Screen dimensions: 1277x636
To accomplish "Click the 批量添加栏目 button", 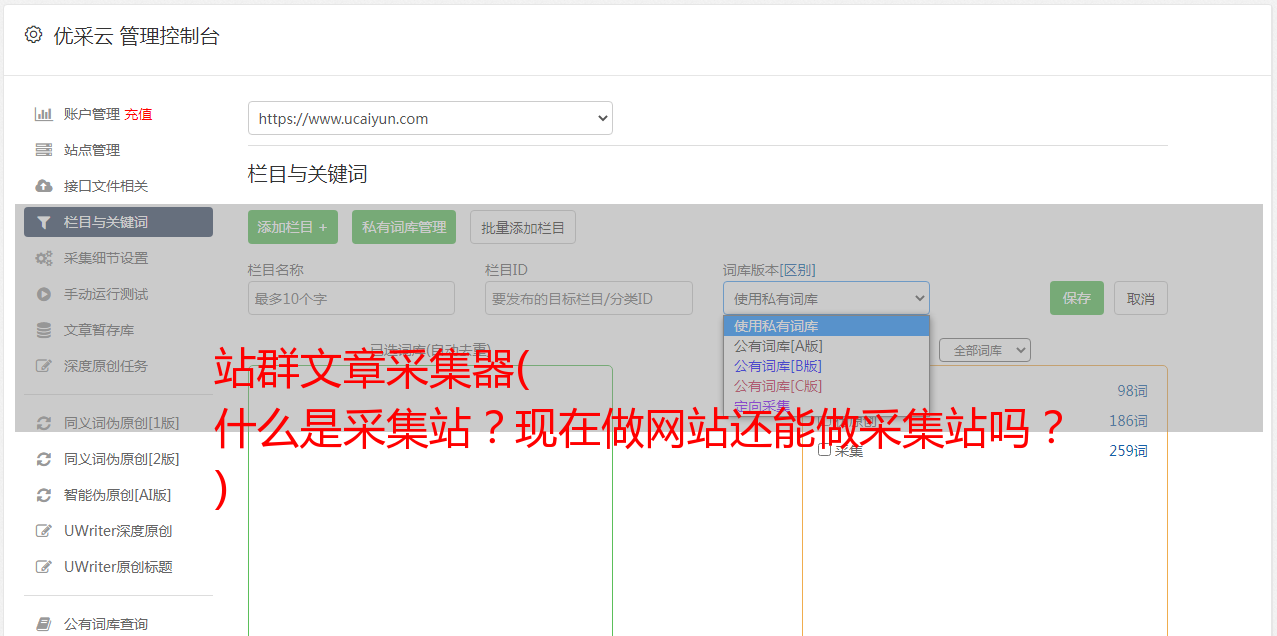I will (523, 227).
